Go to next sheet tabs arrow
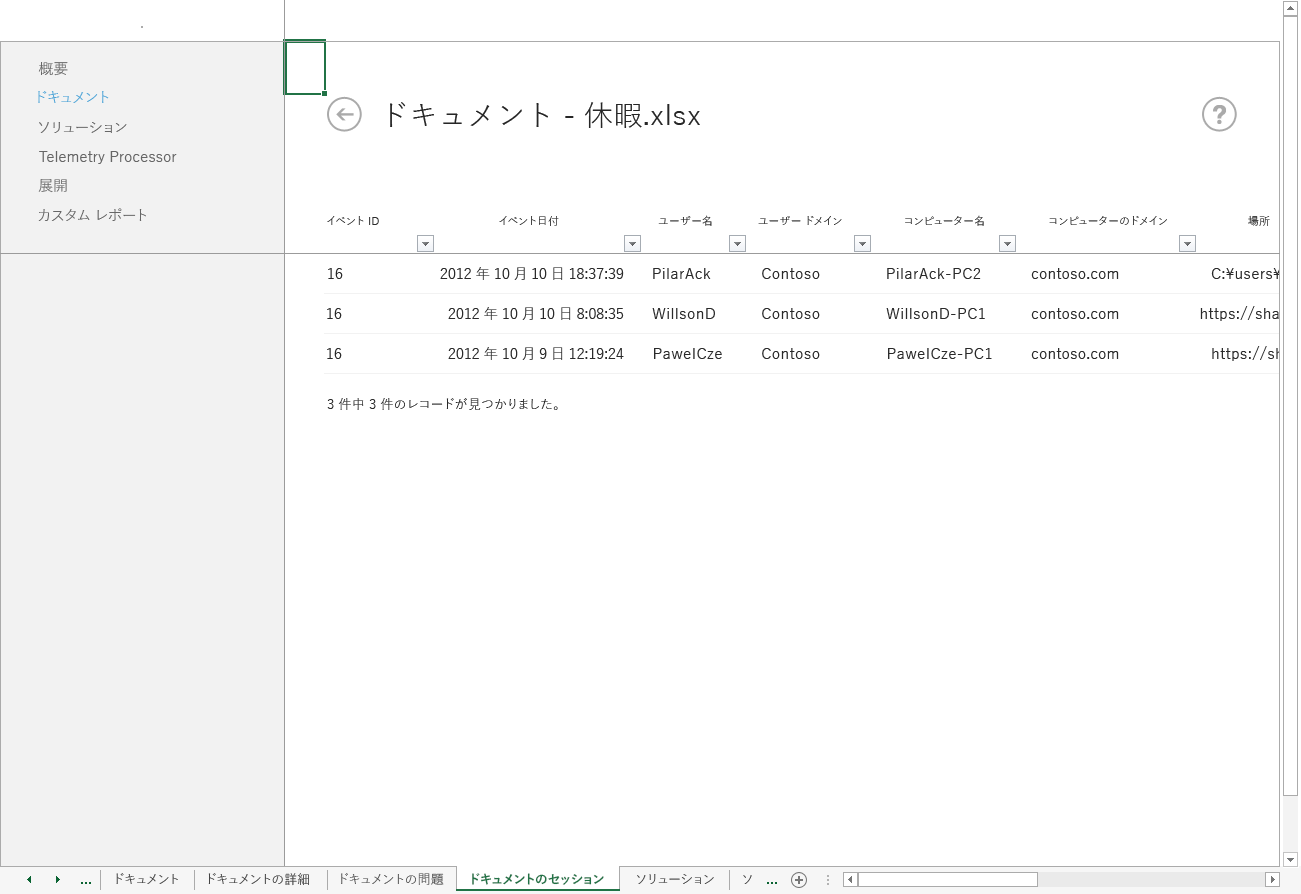1301x894 pixels. tap(58, 880)
